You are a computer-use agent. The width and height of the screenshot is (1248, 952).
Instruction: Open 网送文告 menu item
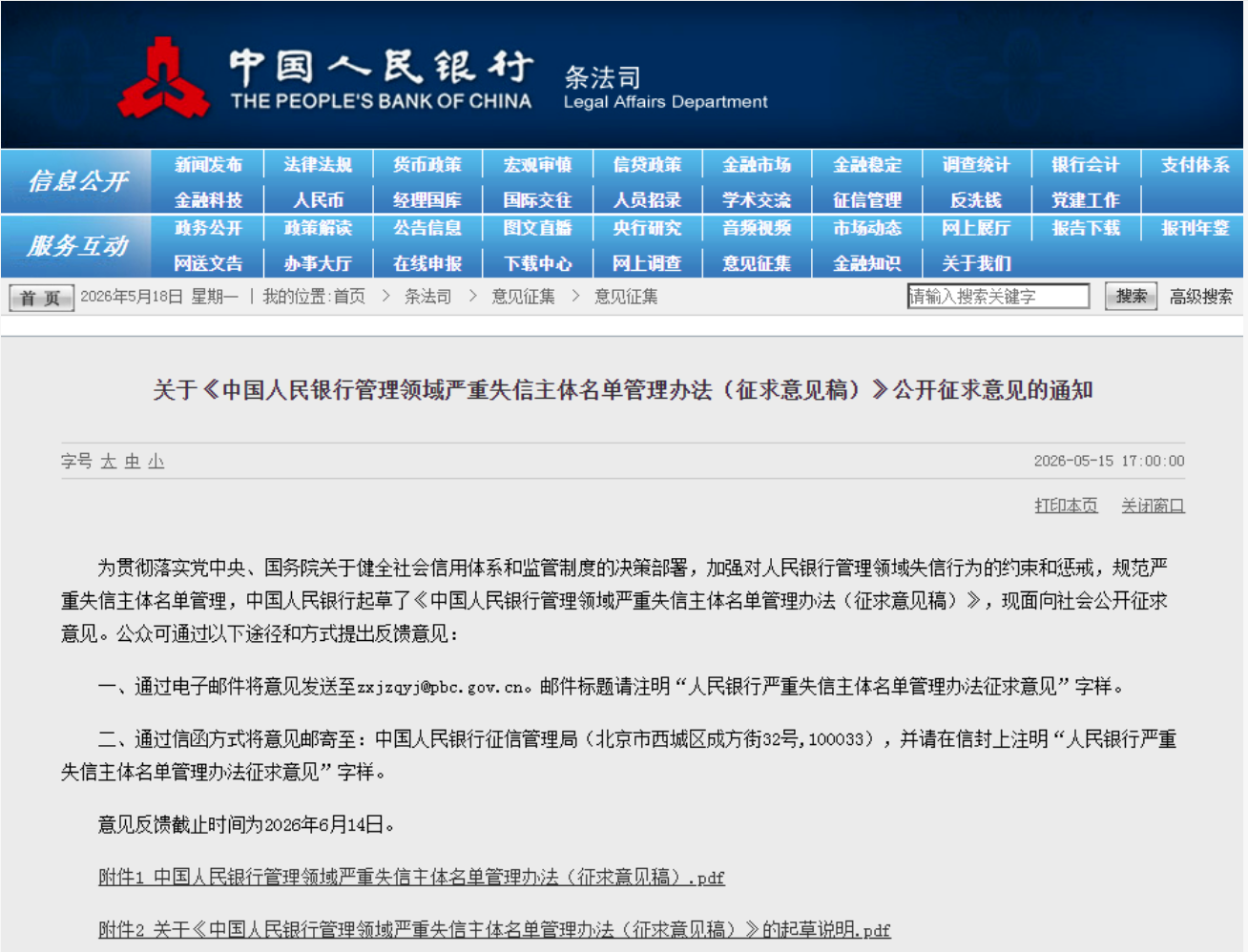click(208, 263)
